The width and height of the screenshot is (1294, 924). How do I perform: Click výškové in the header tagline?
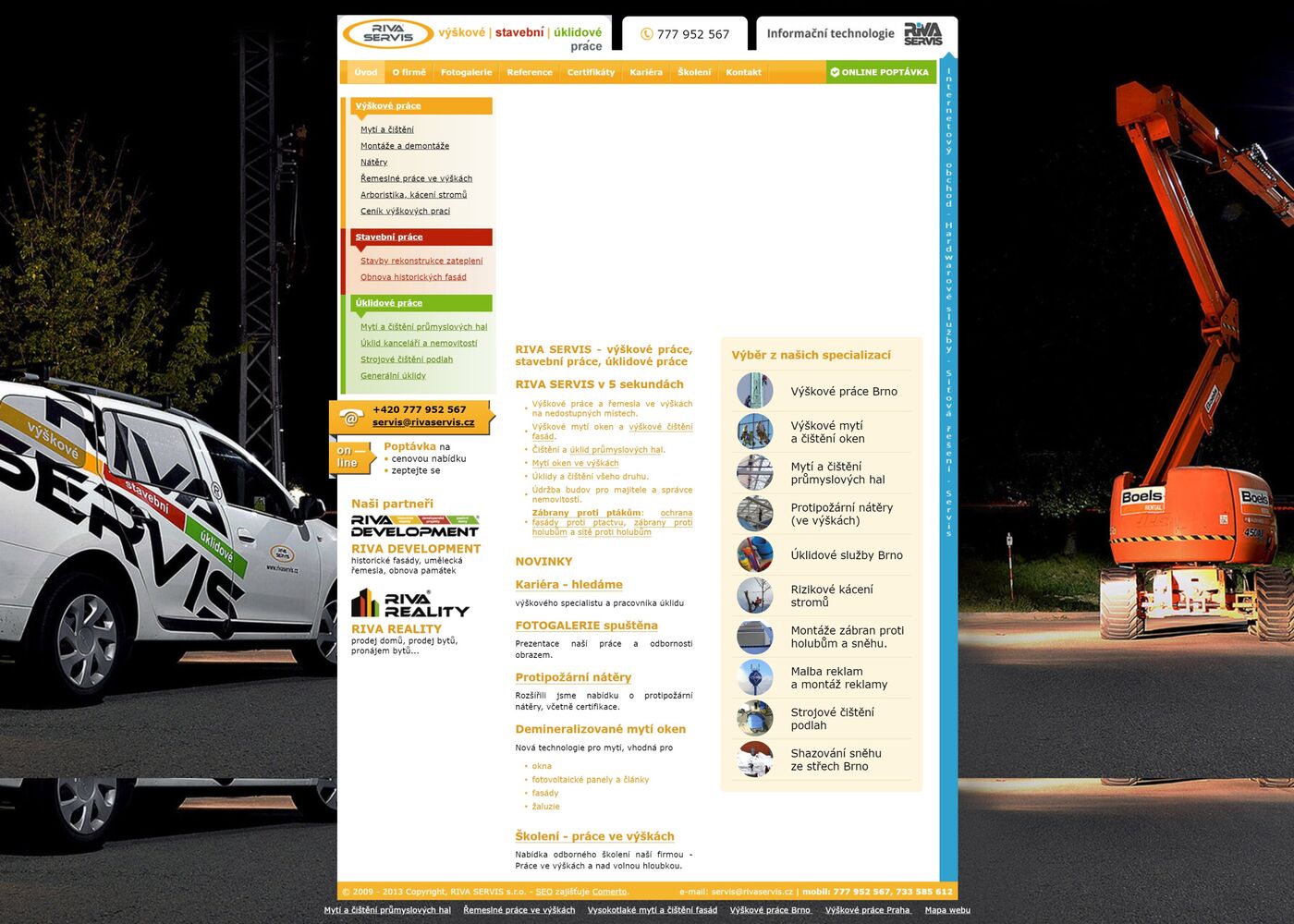[x=461, y=32]
